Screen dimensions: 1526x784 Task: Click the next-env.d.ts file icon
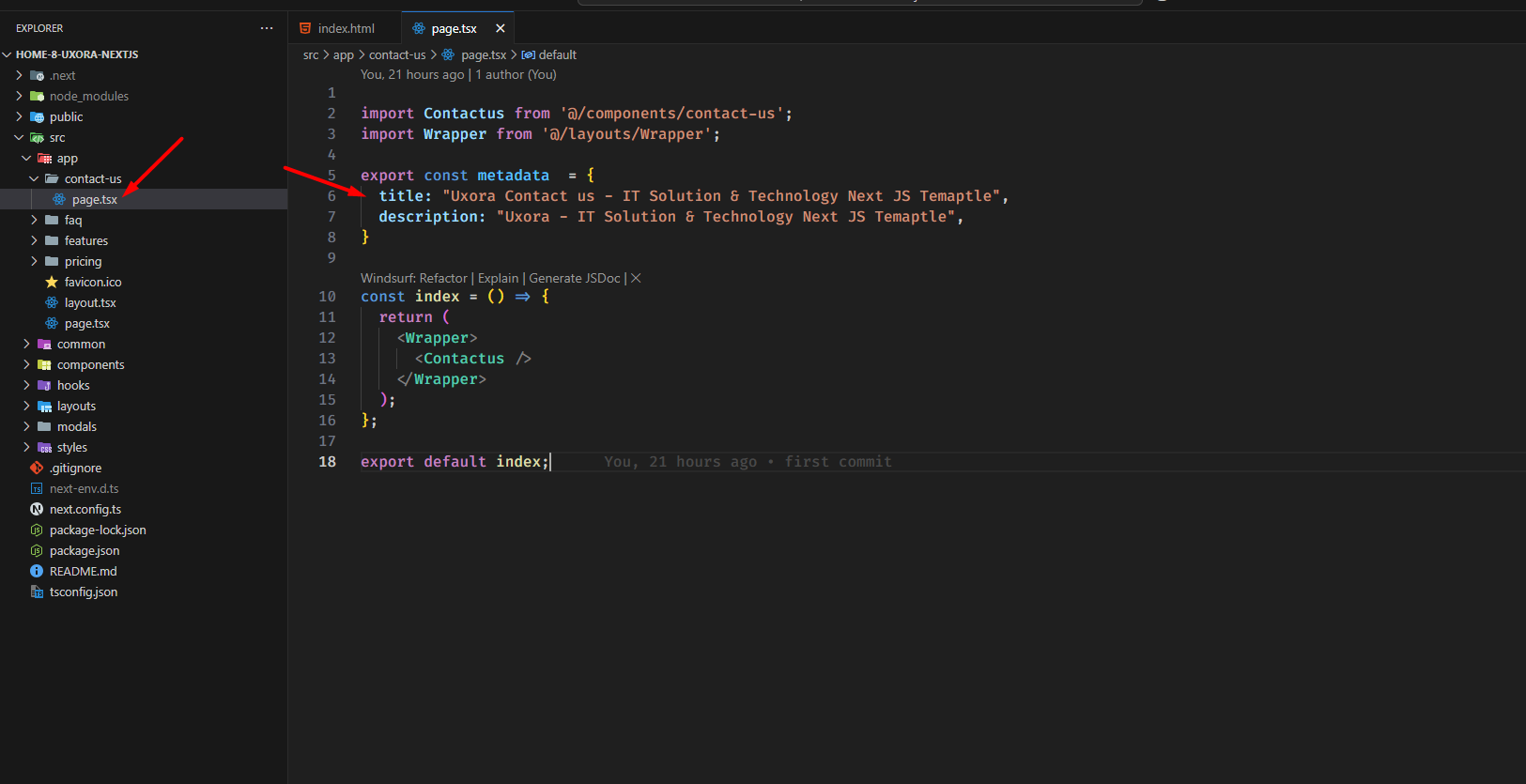point(37,488)
